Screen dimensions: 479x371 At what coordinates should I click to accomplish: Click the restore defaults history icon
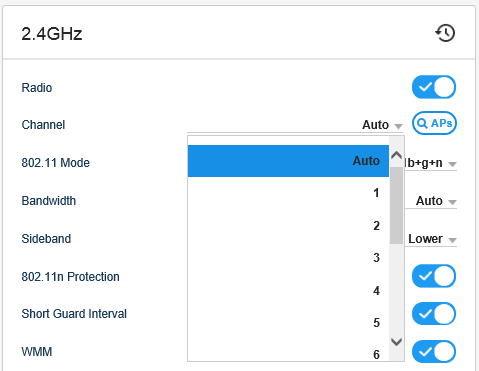[445, 33]
